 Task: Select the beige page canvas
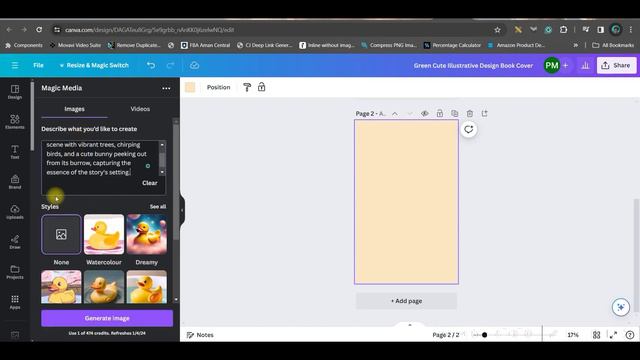click(x=406, y=202)
